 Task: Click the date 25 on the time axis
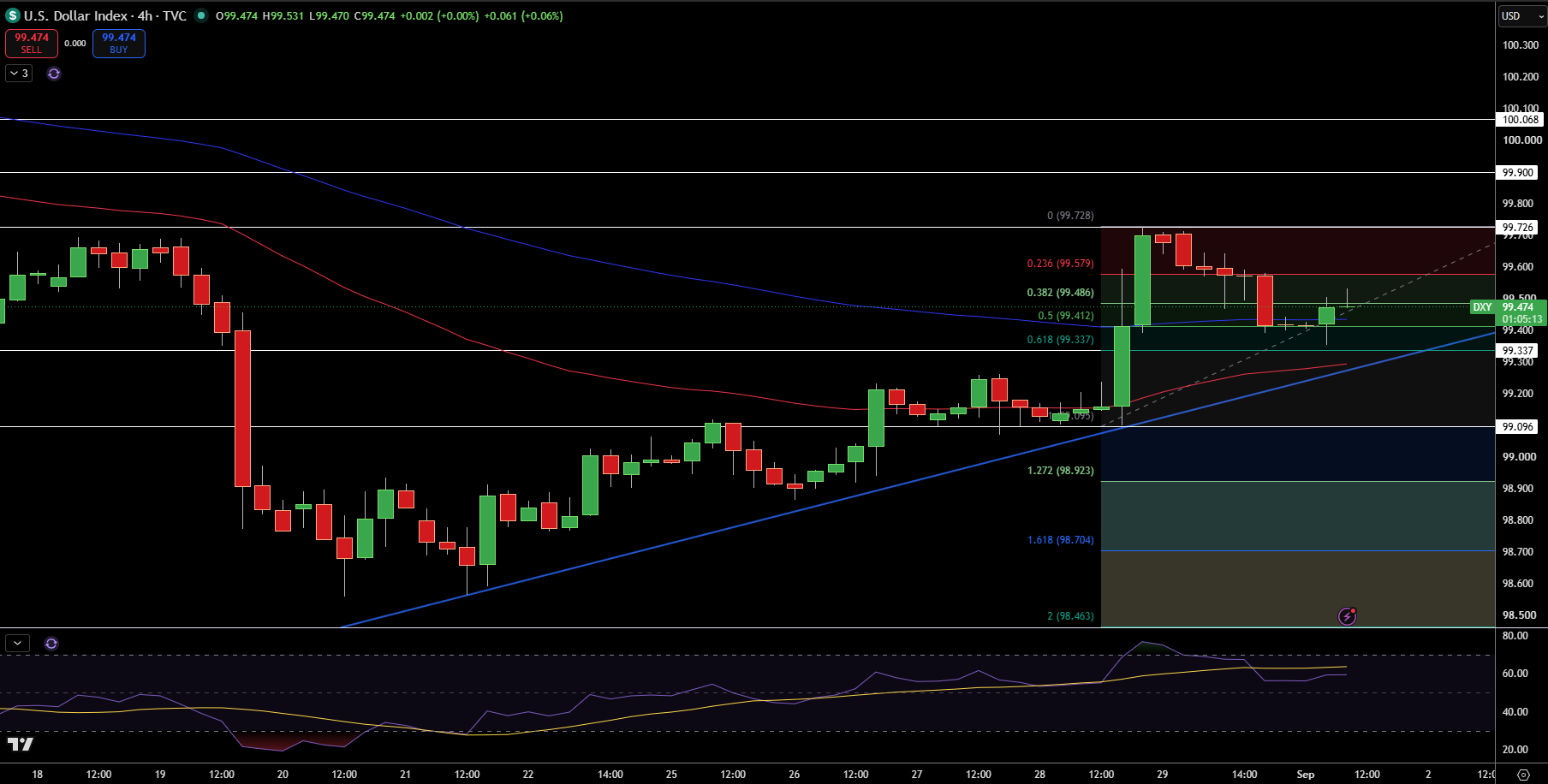[x=671, y=775]
